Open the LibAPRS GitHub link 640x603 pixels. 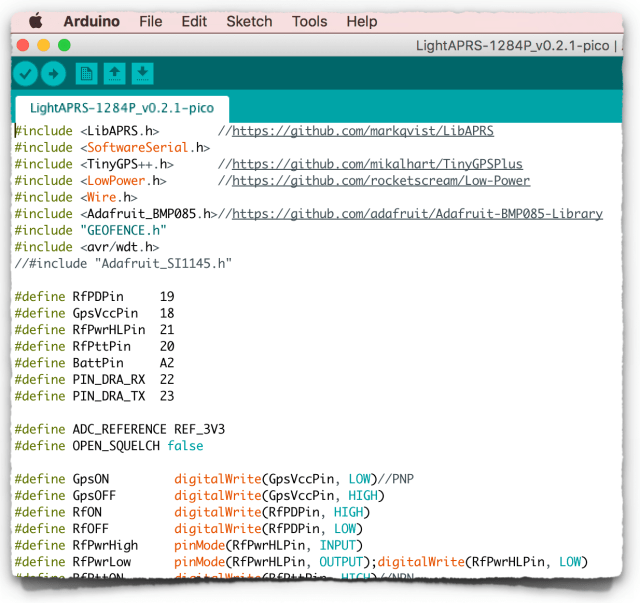[x=363, y=131]
